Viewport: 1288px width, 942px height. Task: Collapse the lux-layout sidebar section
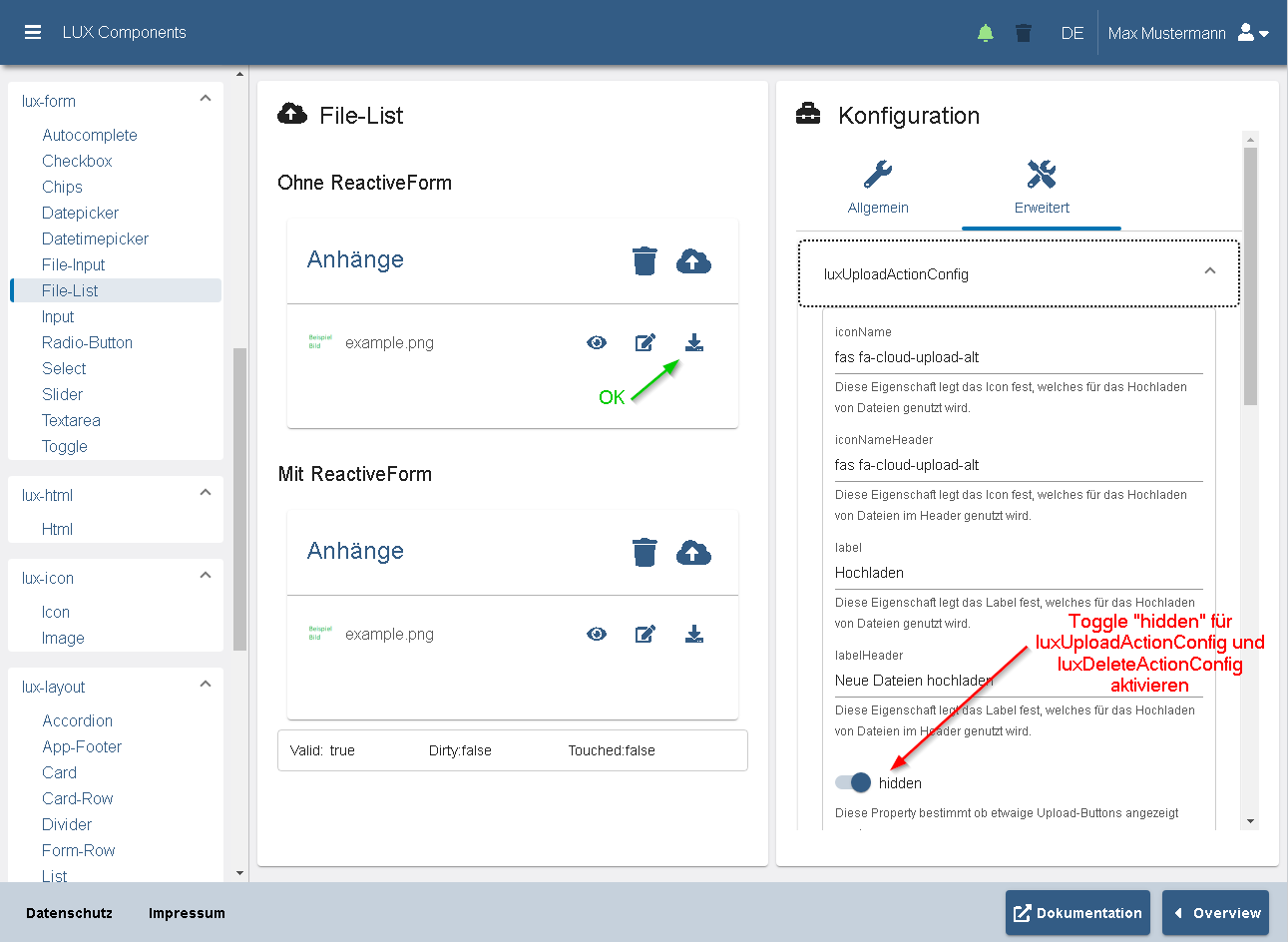pyautogui.click(x=206, y=684)
